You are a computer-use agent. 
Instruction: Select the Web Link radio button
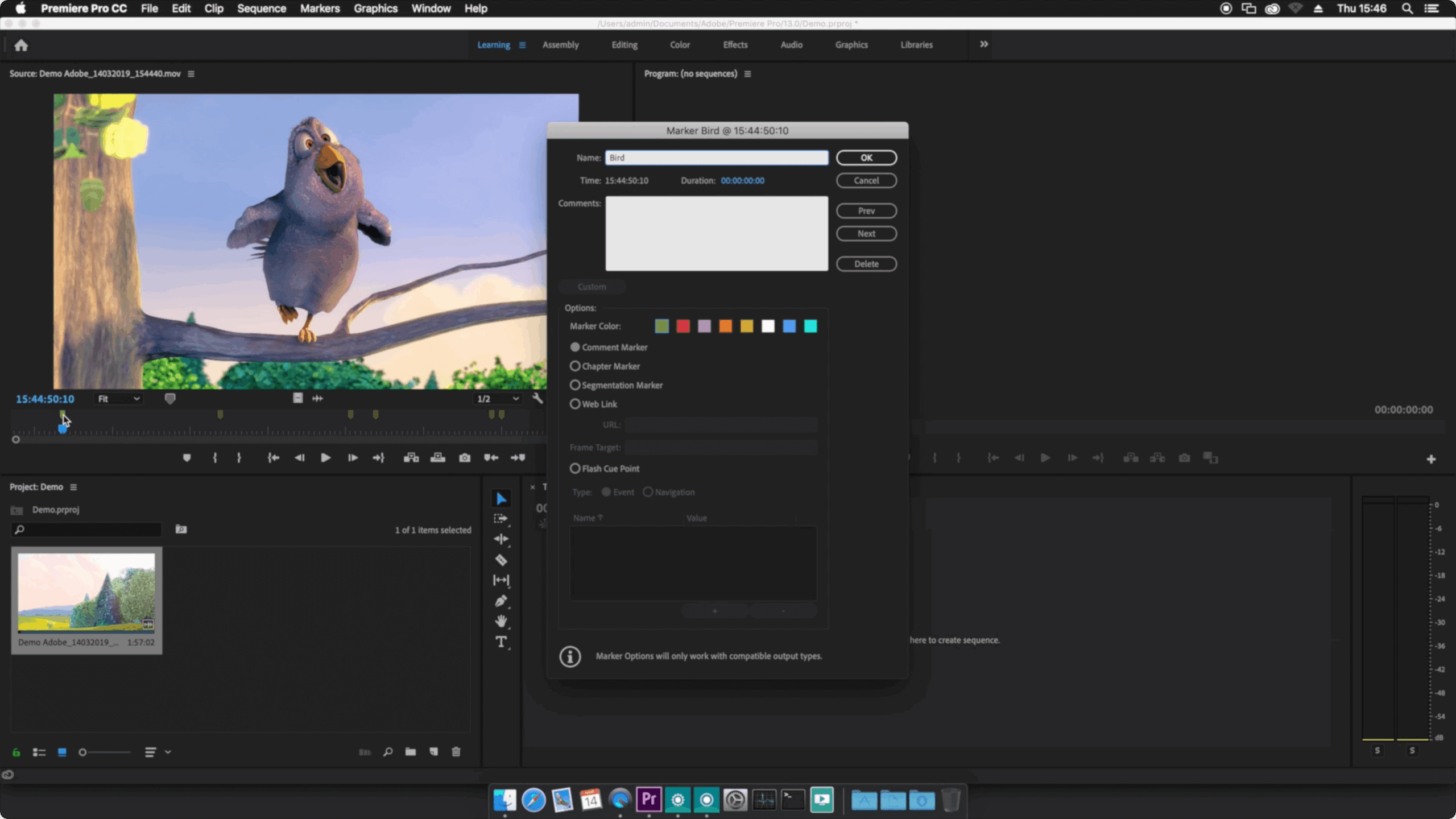pyautogui.click(x=575, y=404)
